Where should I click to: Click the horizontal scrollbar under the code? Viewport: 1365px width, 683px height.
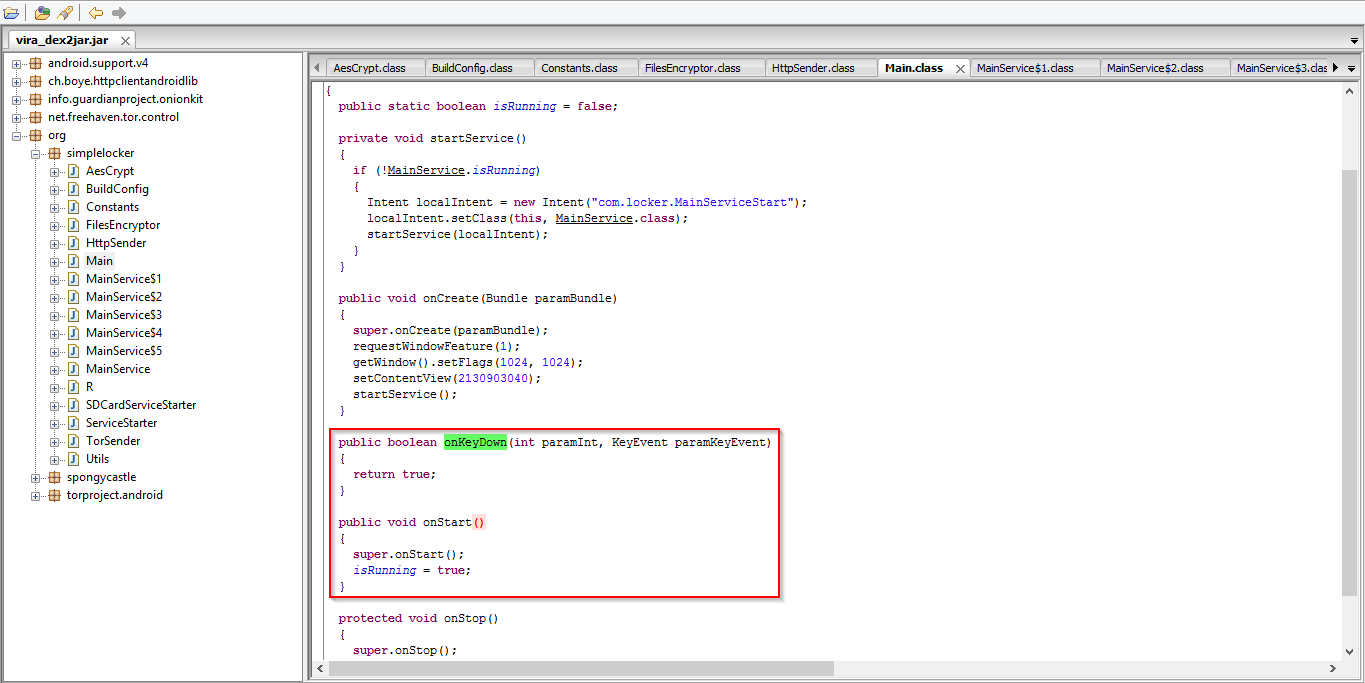[580, 668]
